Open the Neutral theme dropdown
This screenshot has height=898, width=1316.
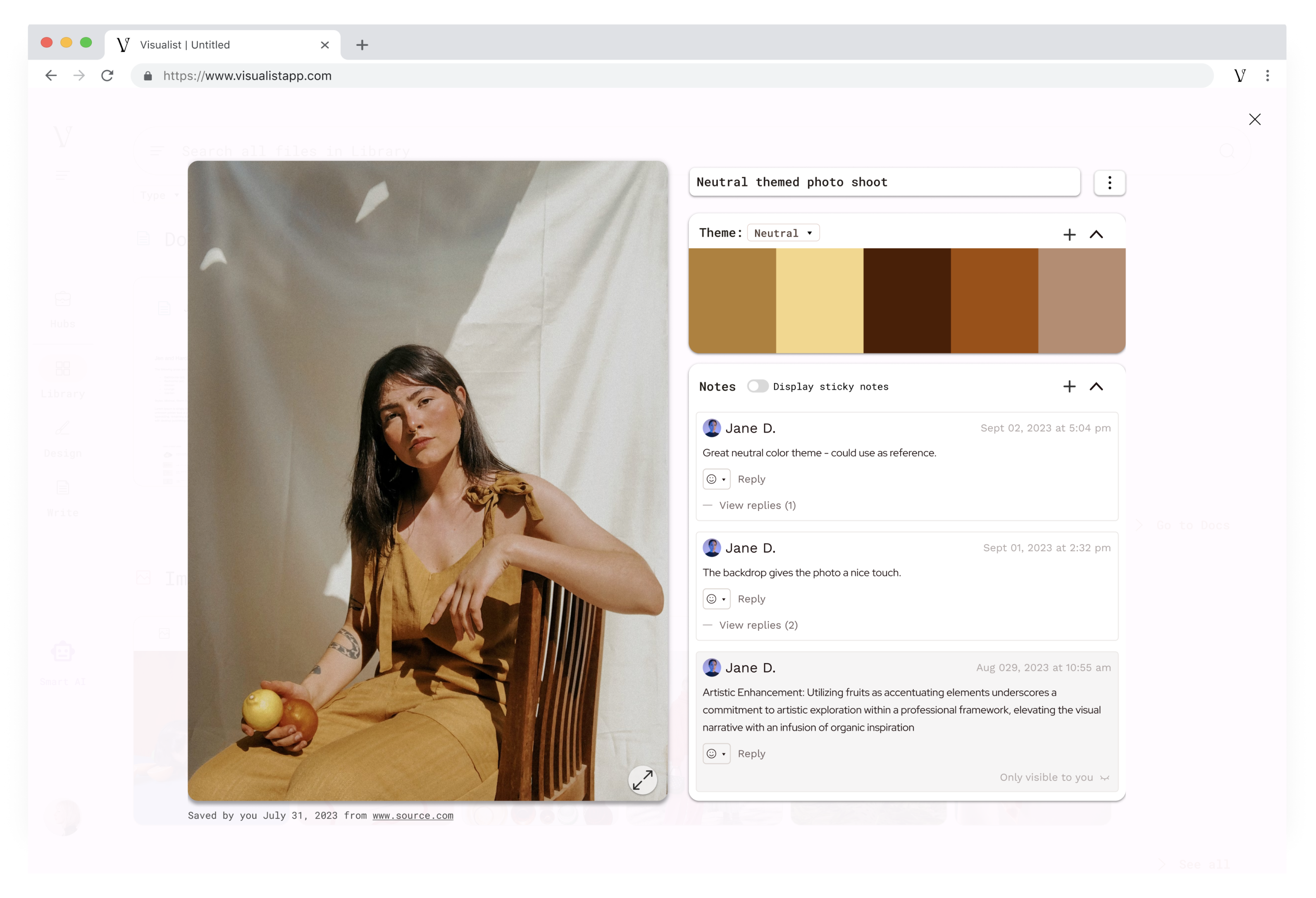(783, 233)
